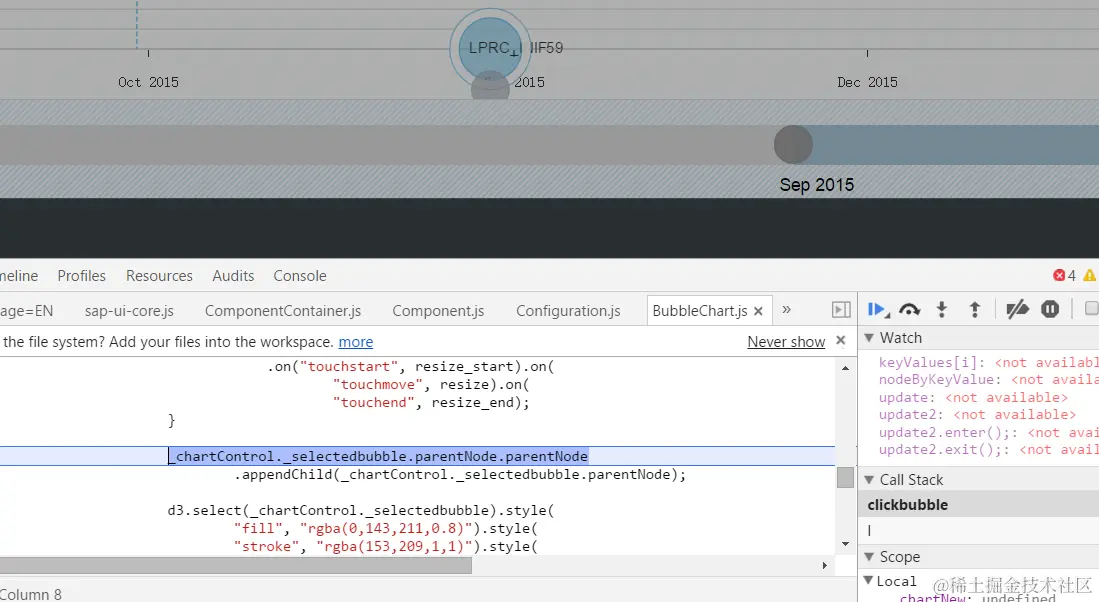Click the Dec 2015 axis label
1099x602 pixels.
[x=867, y=82]
